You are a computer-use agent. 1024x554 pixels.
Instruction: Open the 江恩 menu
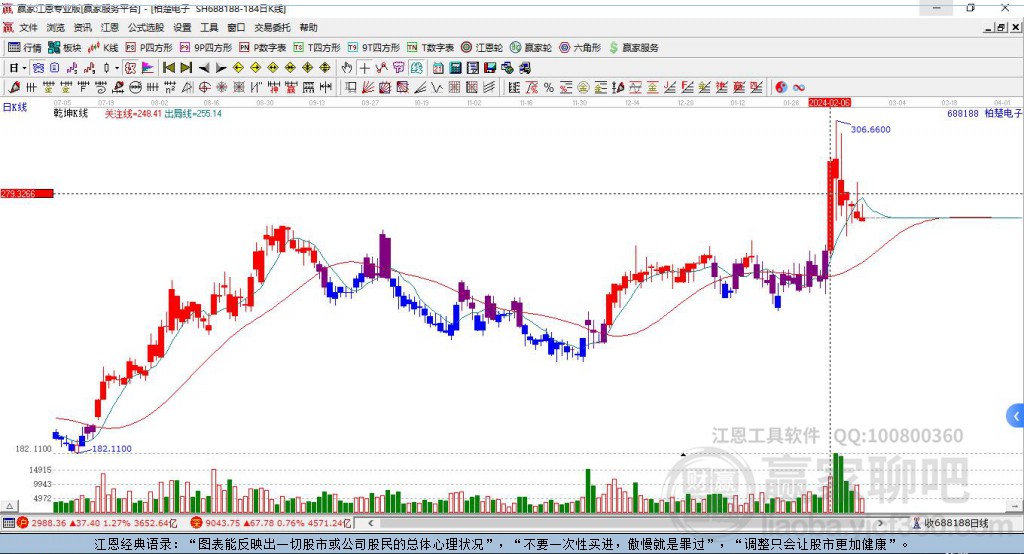(110, 27)
